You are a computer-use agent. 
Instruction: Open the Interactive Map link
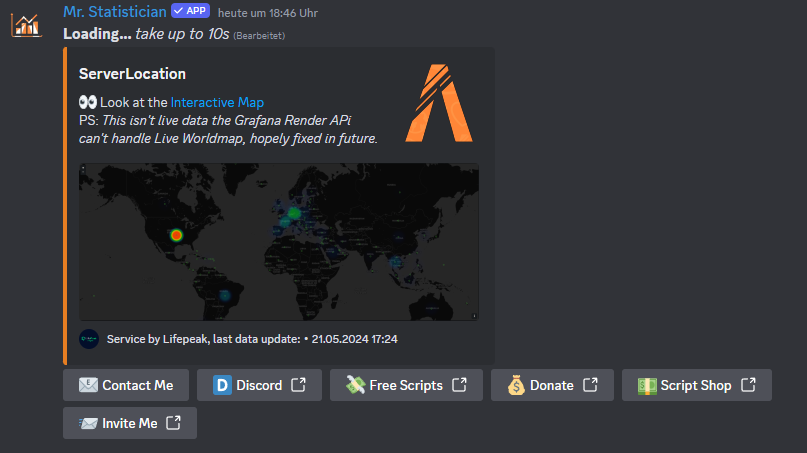coord(217,102)
